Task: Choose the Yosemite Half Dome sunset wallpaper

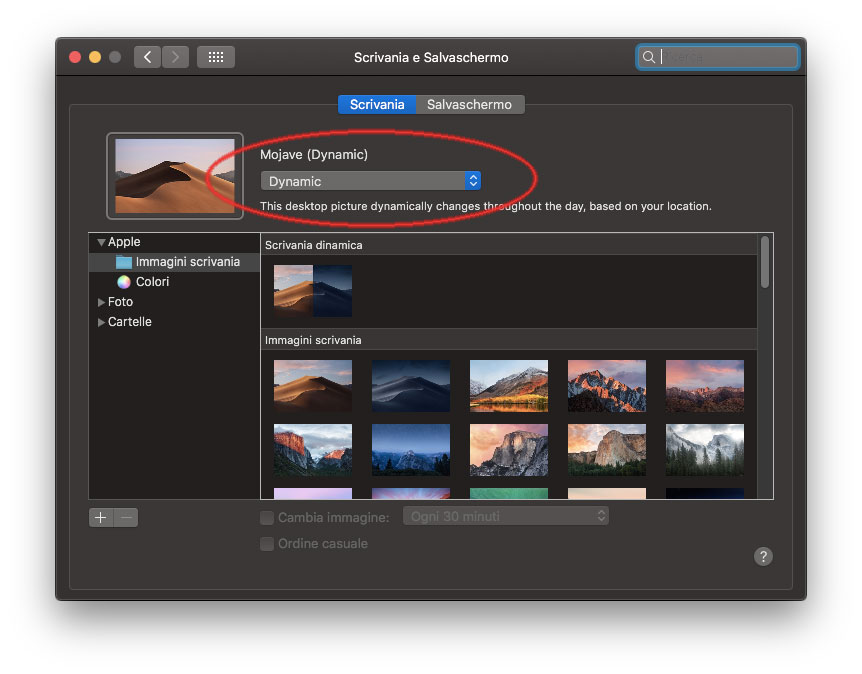Action: coord(509,450)
